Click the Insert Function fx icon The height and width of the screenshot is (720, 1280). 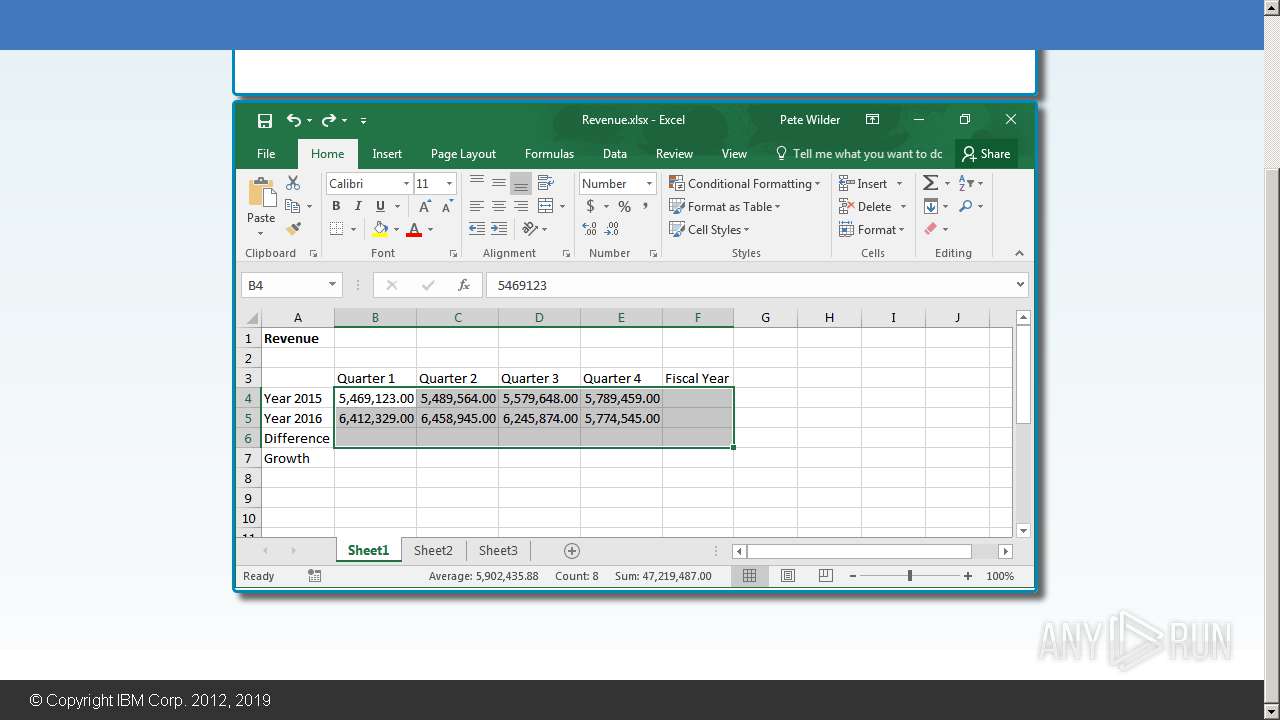(x=464, y=285)
